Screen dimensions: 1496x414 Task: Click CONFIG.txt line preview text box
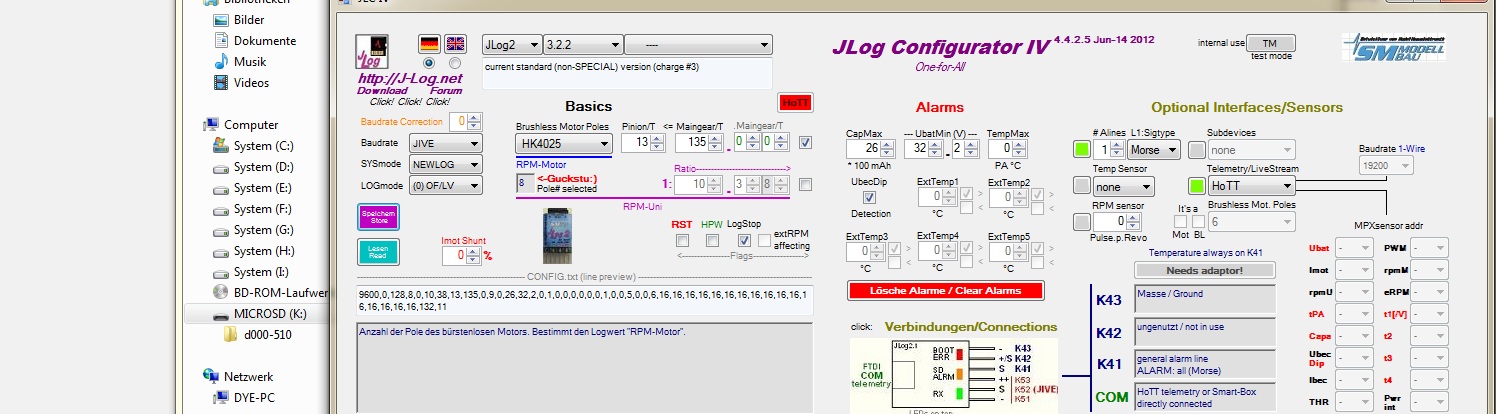585,301
